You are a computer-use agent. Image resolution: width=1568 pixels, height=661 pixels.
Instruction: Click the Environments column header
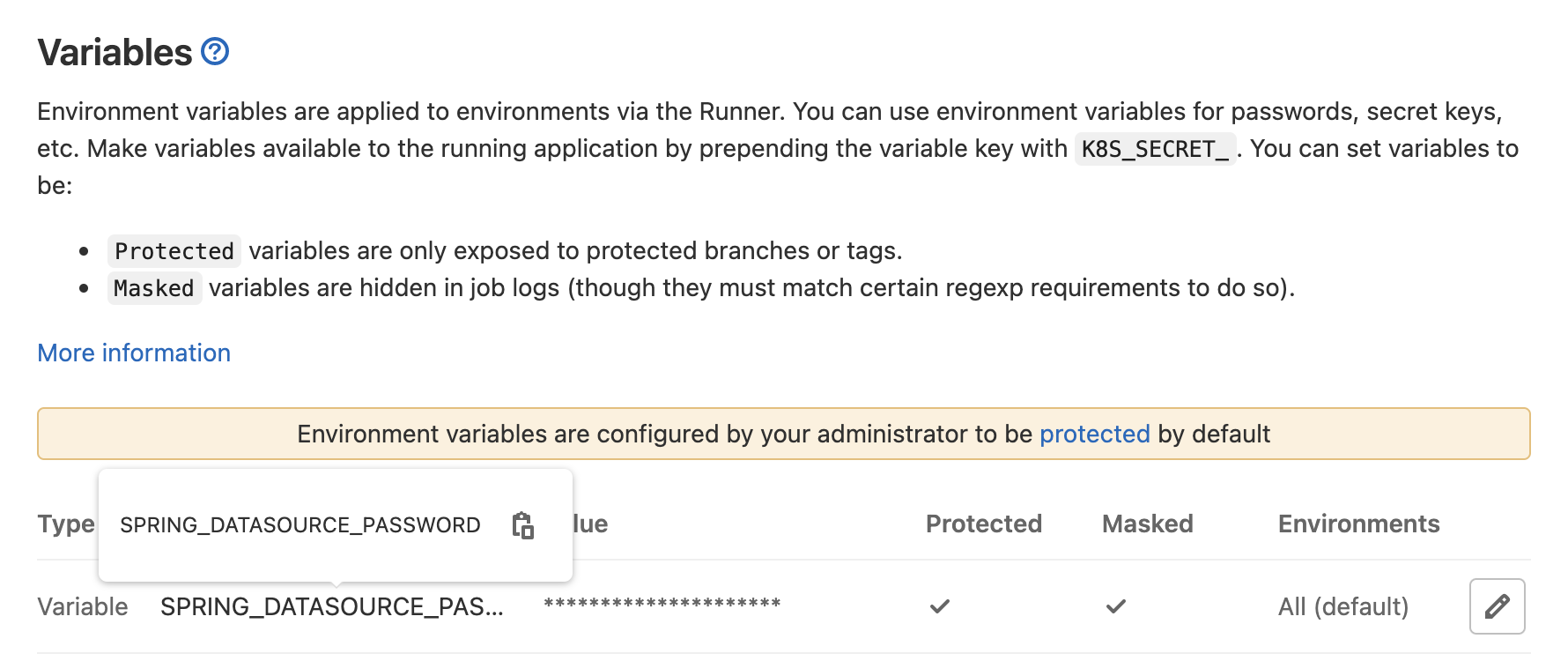pos(1358,524)
